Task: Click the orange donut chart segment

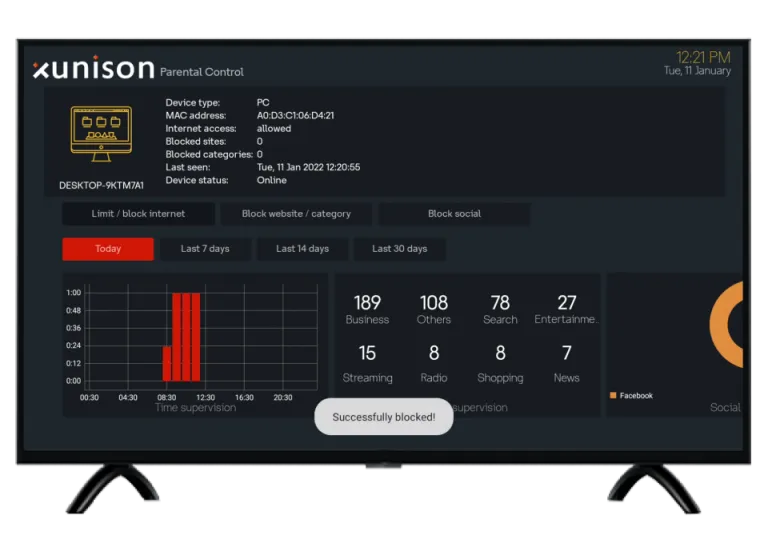Action: pyautogui.click(x=720, y=325)
